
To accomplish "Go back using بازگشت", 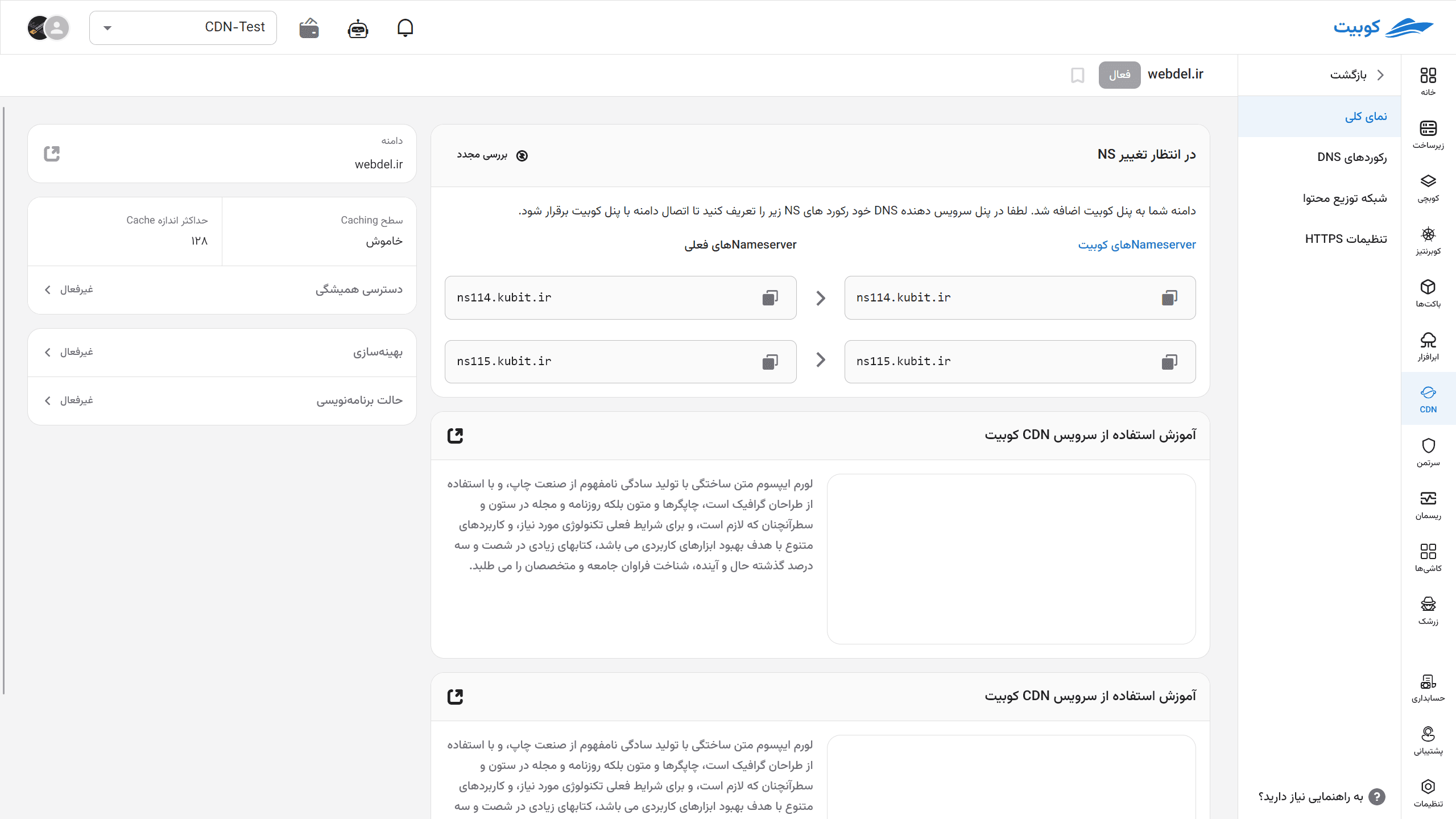I will point(1357,75).
